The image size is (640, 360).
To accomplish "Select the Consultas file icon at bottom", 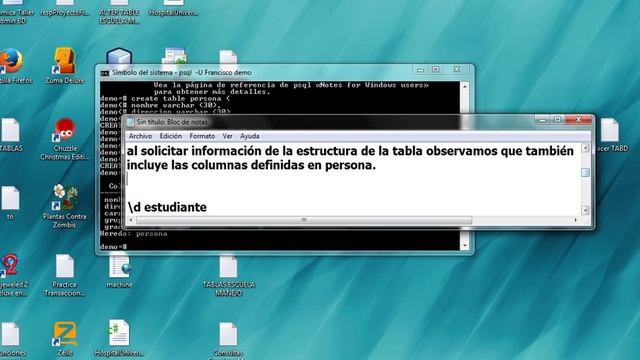I will click(228, 334).
